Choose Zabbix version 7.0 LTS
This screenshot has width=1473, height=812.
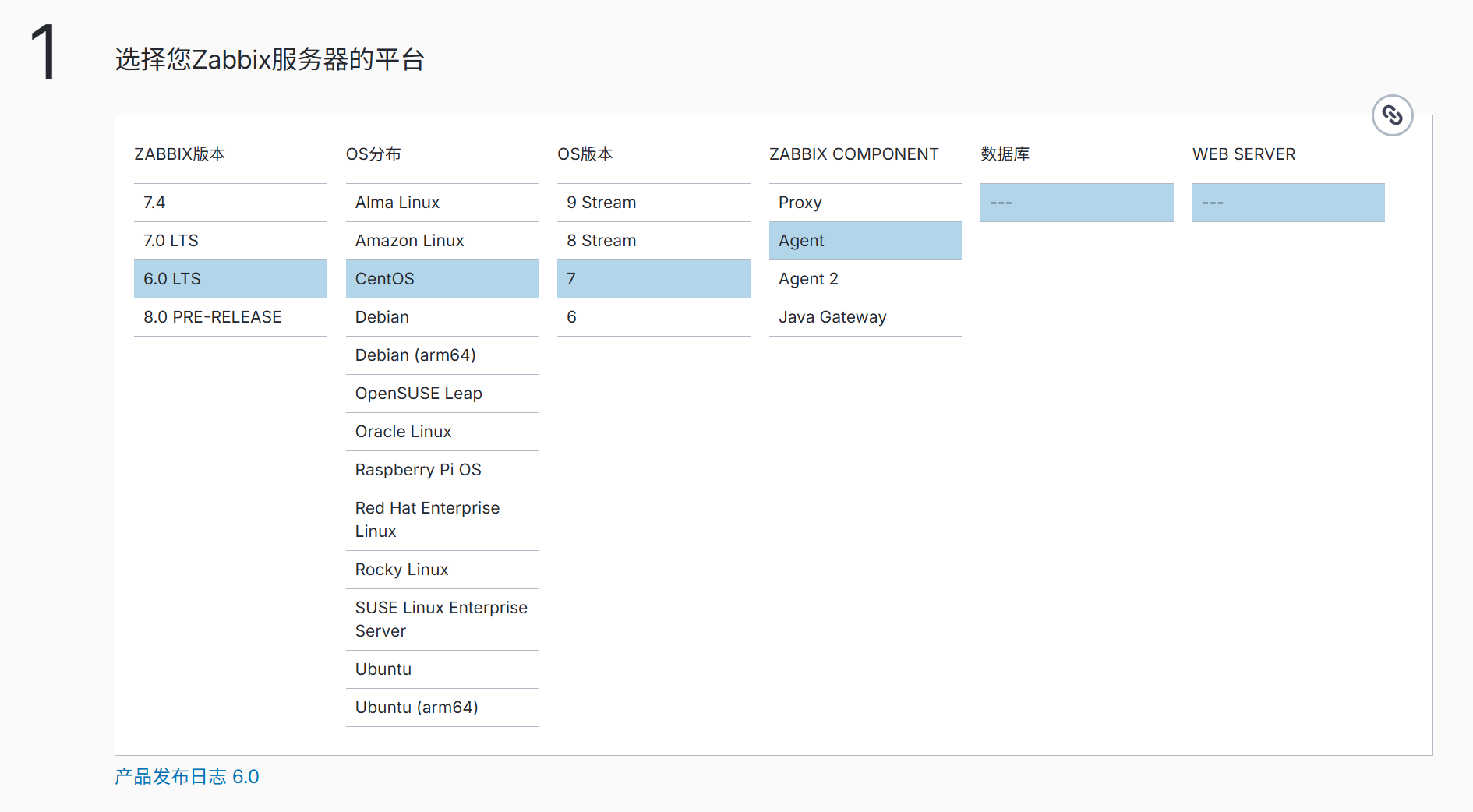click(x=230, y=241)
